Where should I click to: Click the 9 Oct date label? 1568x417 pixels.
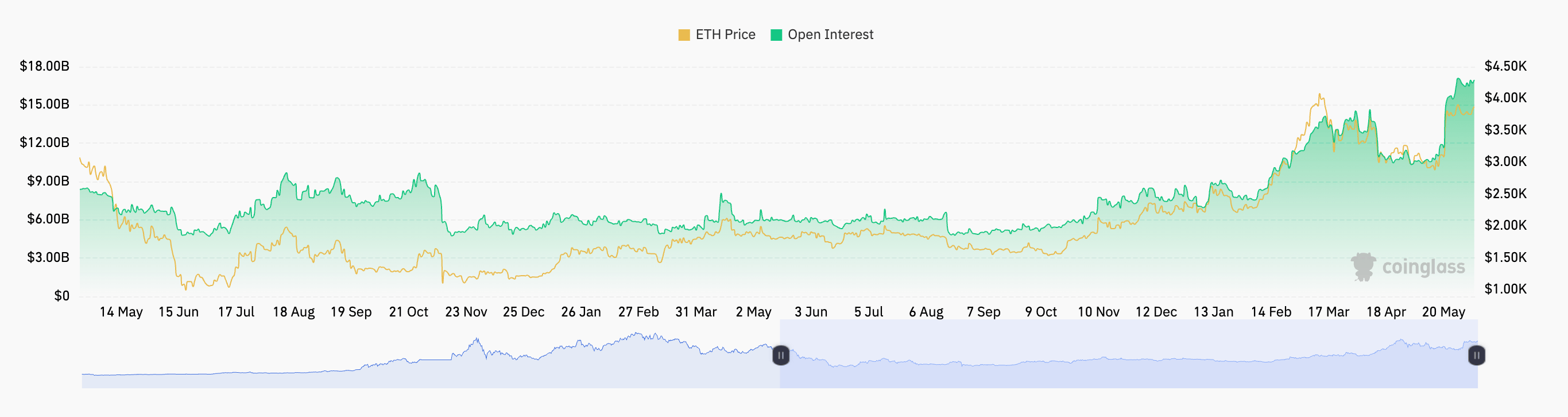click(x=1041, y=312)
